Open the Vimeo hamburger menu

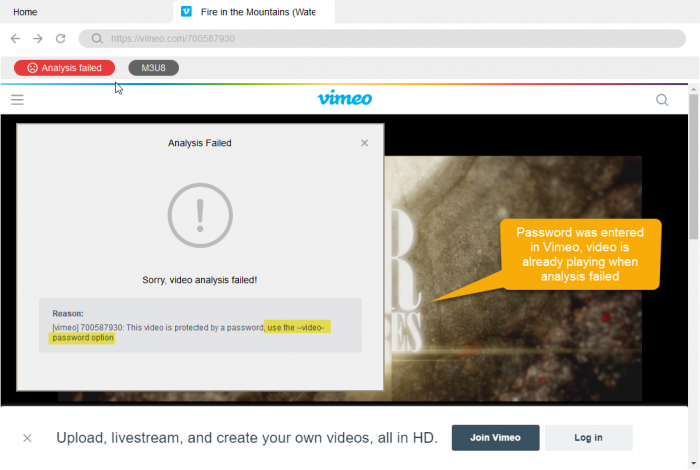click(17, 100)
